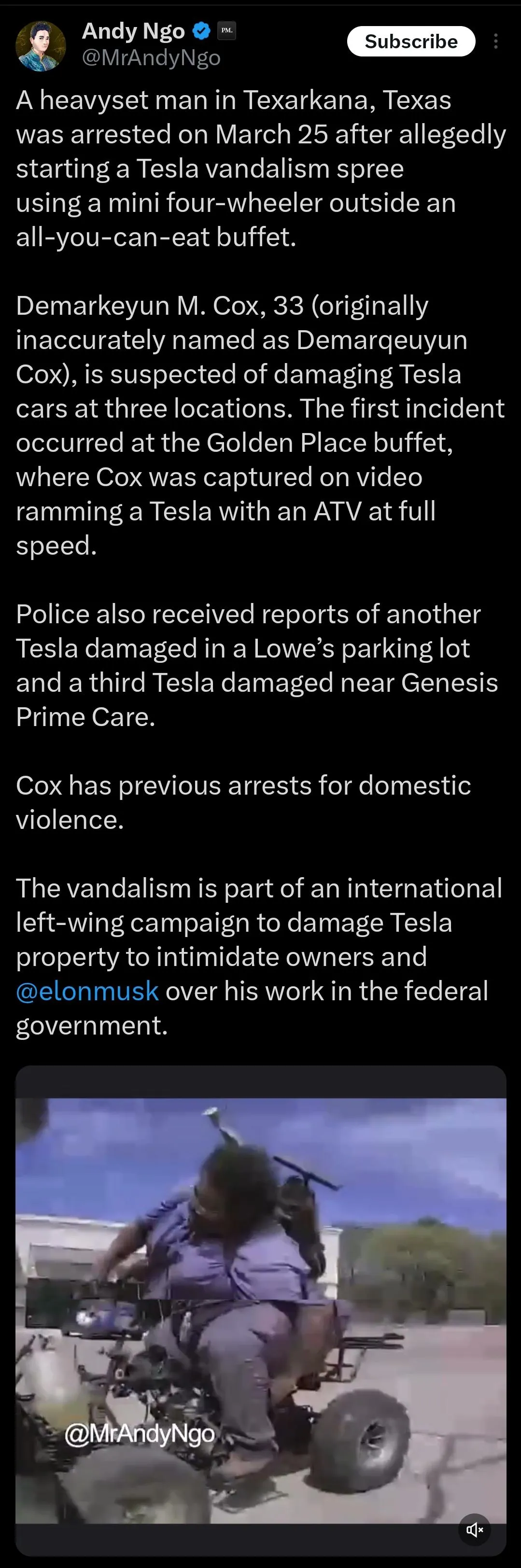Click the blue verified checkmark badge
Image resolution: width=521 pixels, height=1568 pixels.
click(x=201, y=30)
